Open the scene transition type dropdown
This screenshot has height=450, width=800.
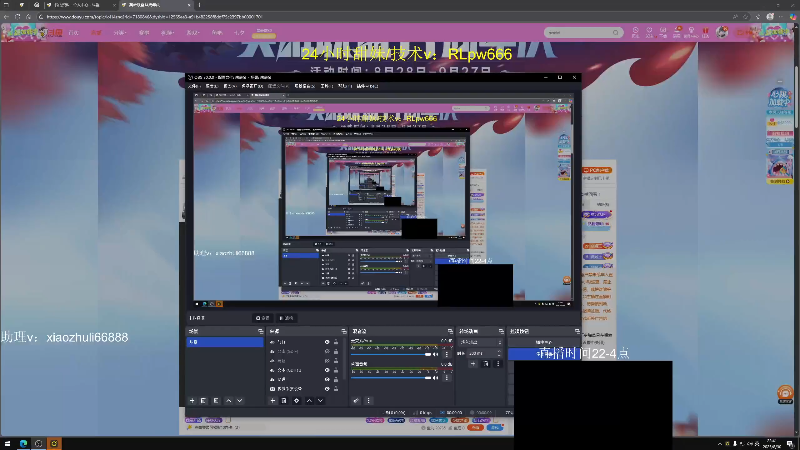tap(481, 342)
